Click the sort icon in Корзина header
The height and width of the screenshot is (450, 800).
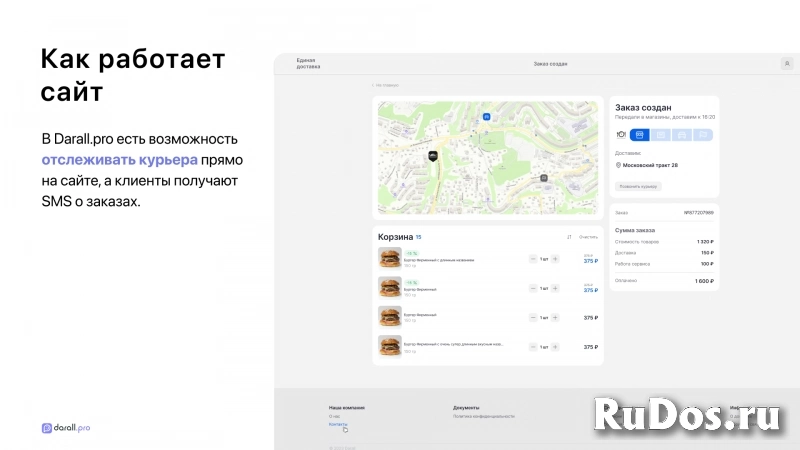[x=569, y=237]
